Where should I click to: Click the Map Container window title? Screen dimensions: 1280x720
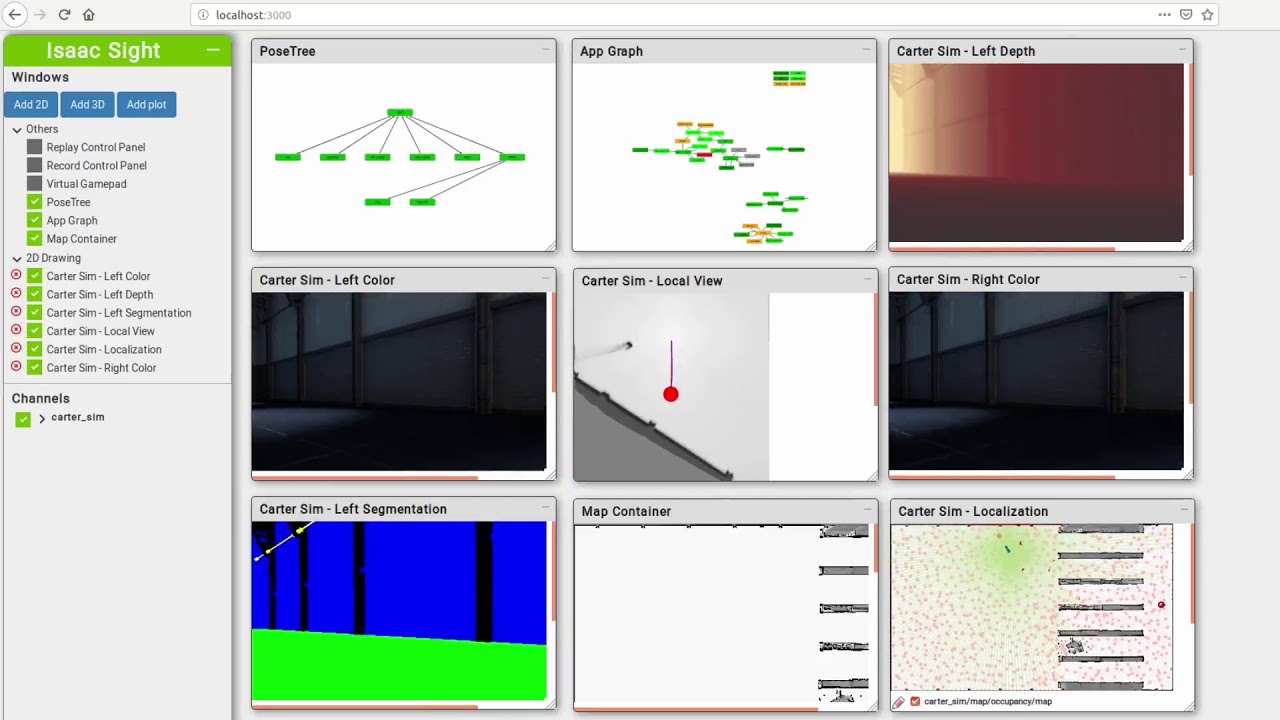[626, 511]
